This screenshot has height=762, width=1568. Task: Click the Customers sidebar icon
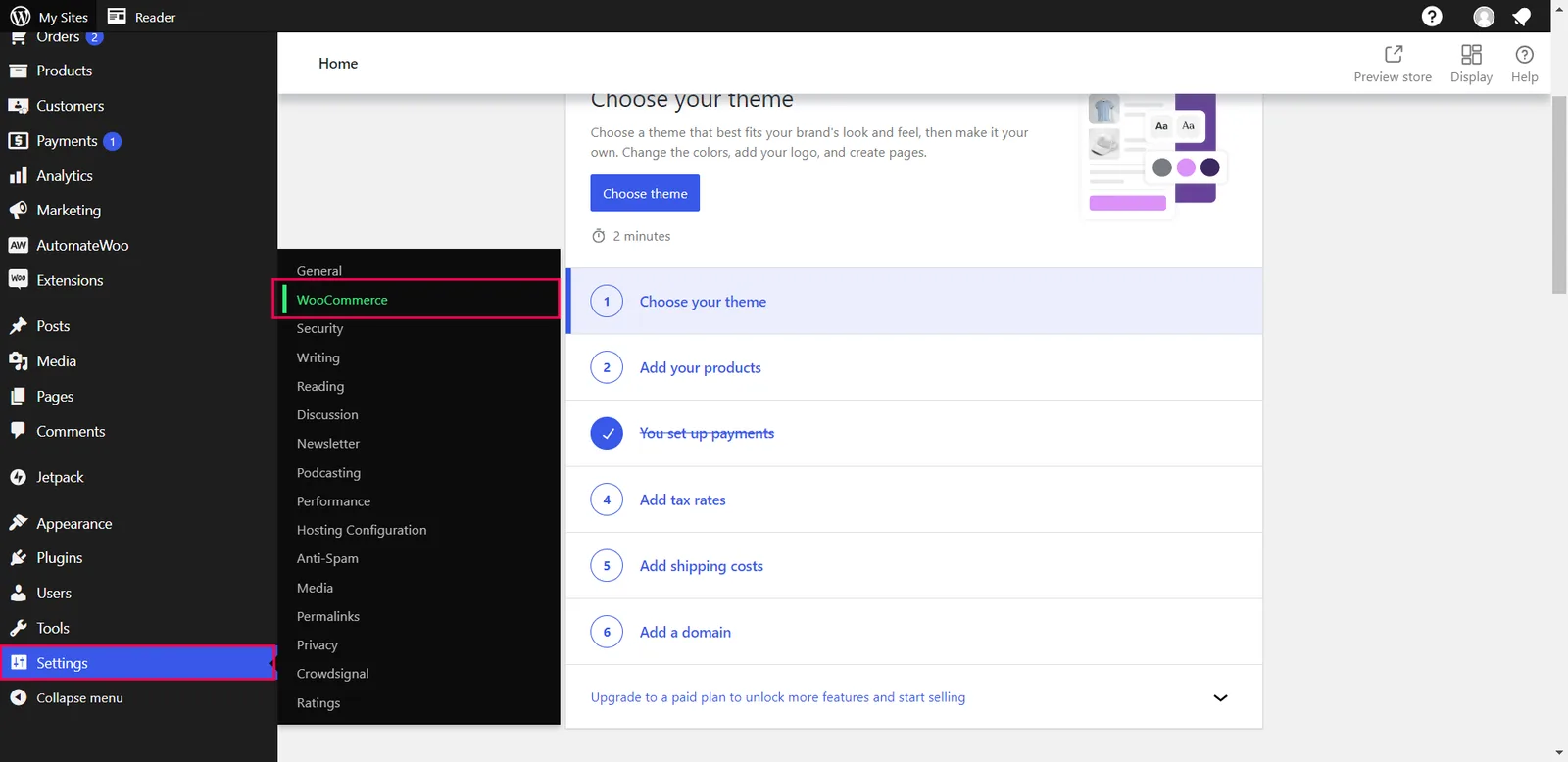(x=18, y=106)
